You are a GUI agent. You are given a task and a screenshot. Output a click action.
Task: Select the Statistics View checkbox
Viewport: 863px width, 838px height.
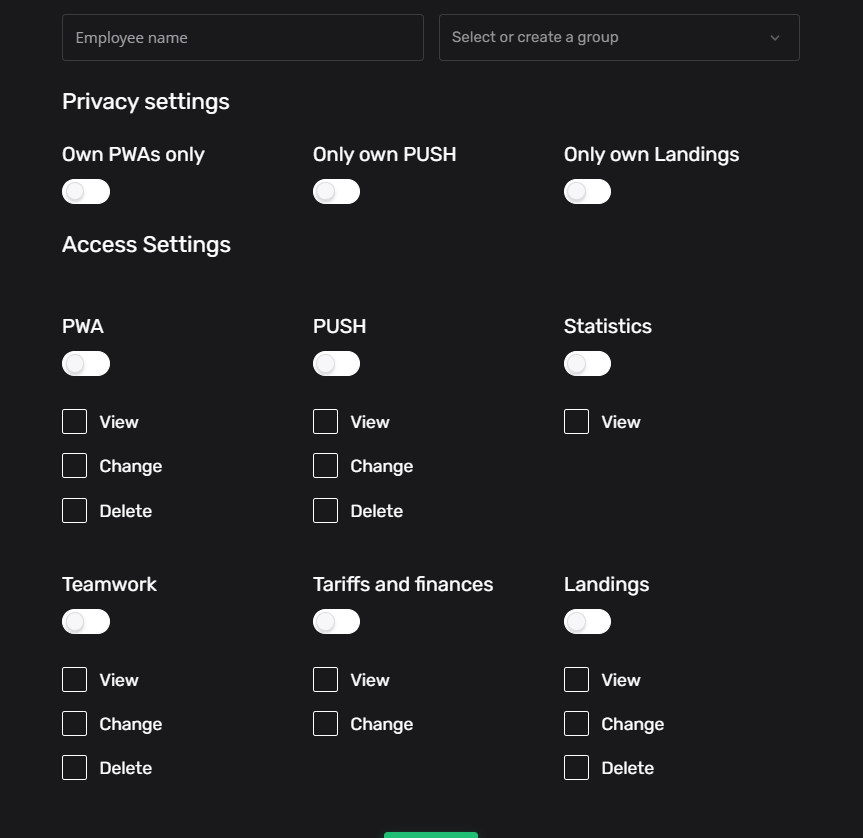(x=577, y=422)
